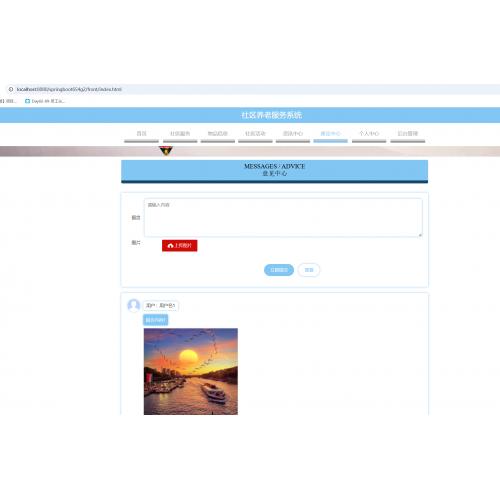Click the user avatar icon in message list
This screenshot has width=500, height=500.
(x=134, y=305)
